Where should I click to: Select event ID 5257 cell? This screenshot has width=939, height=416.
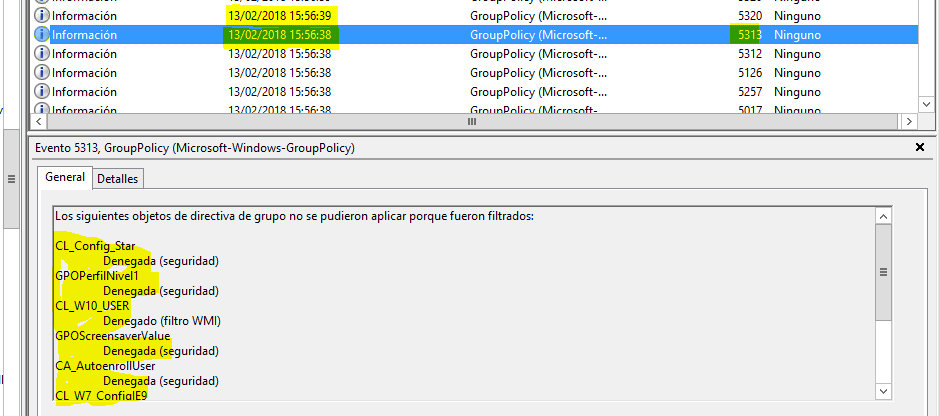750,92
